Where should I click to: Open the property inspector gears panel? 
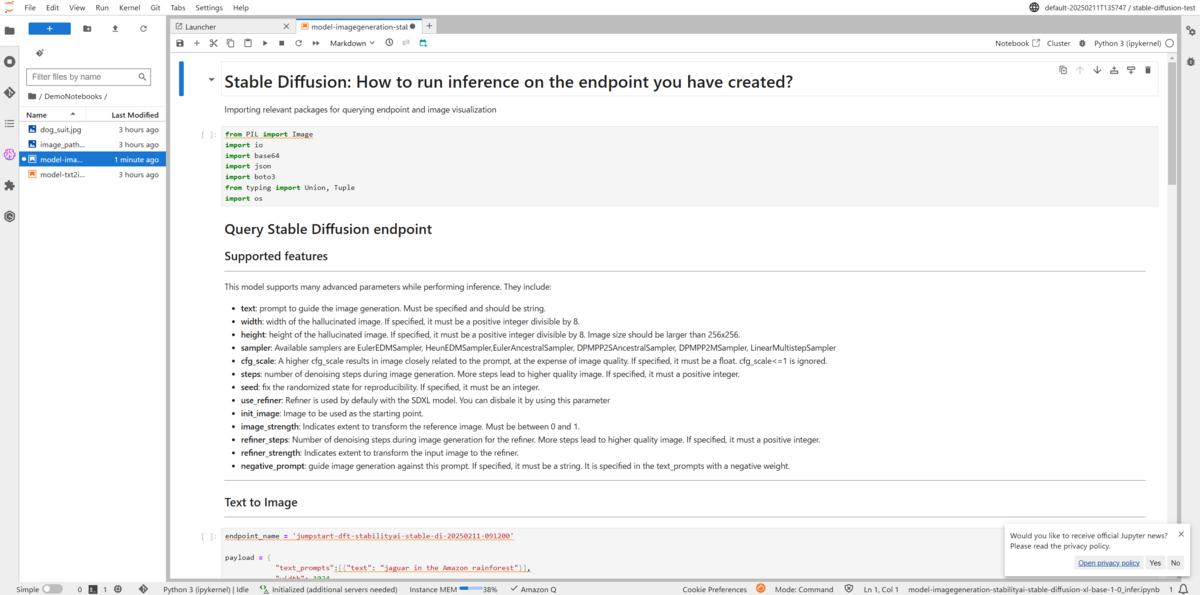(1191, 30)
